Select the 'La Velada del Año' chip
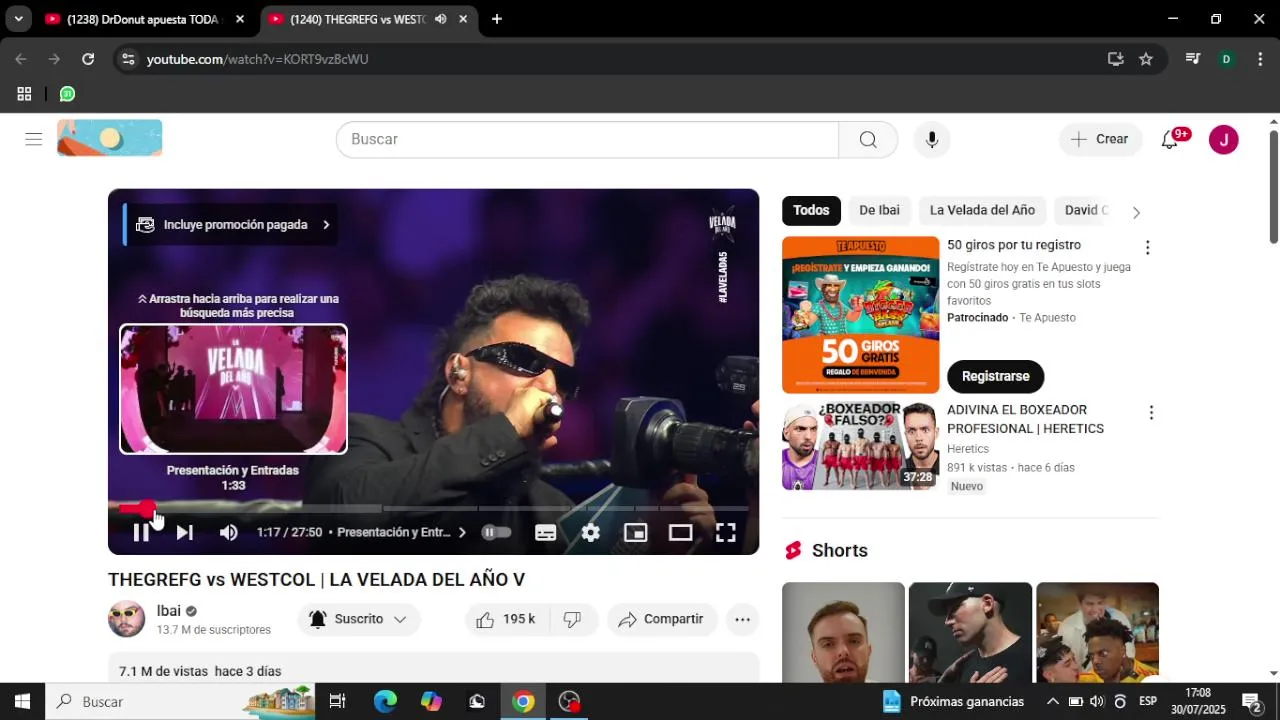The image size is (1280, 720). 982,210
